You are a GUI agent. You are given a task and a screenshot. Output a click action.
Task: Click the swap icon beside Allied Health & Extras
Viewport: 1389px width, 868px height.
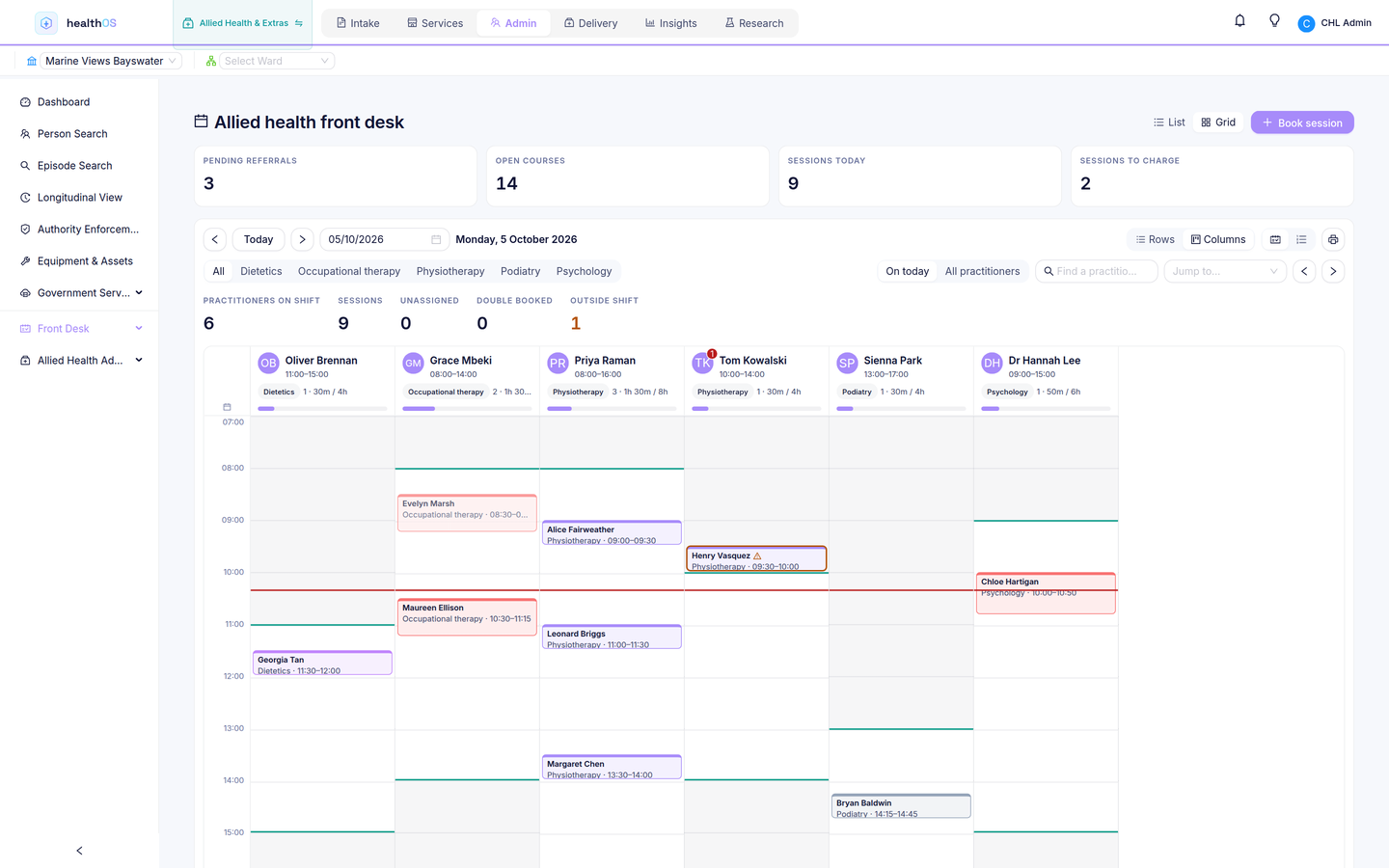point(299,23)
